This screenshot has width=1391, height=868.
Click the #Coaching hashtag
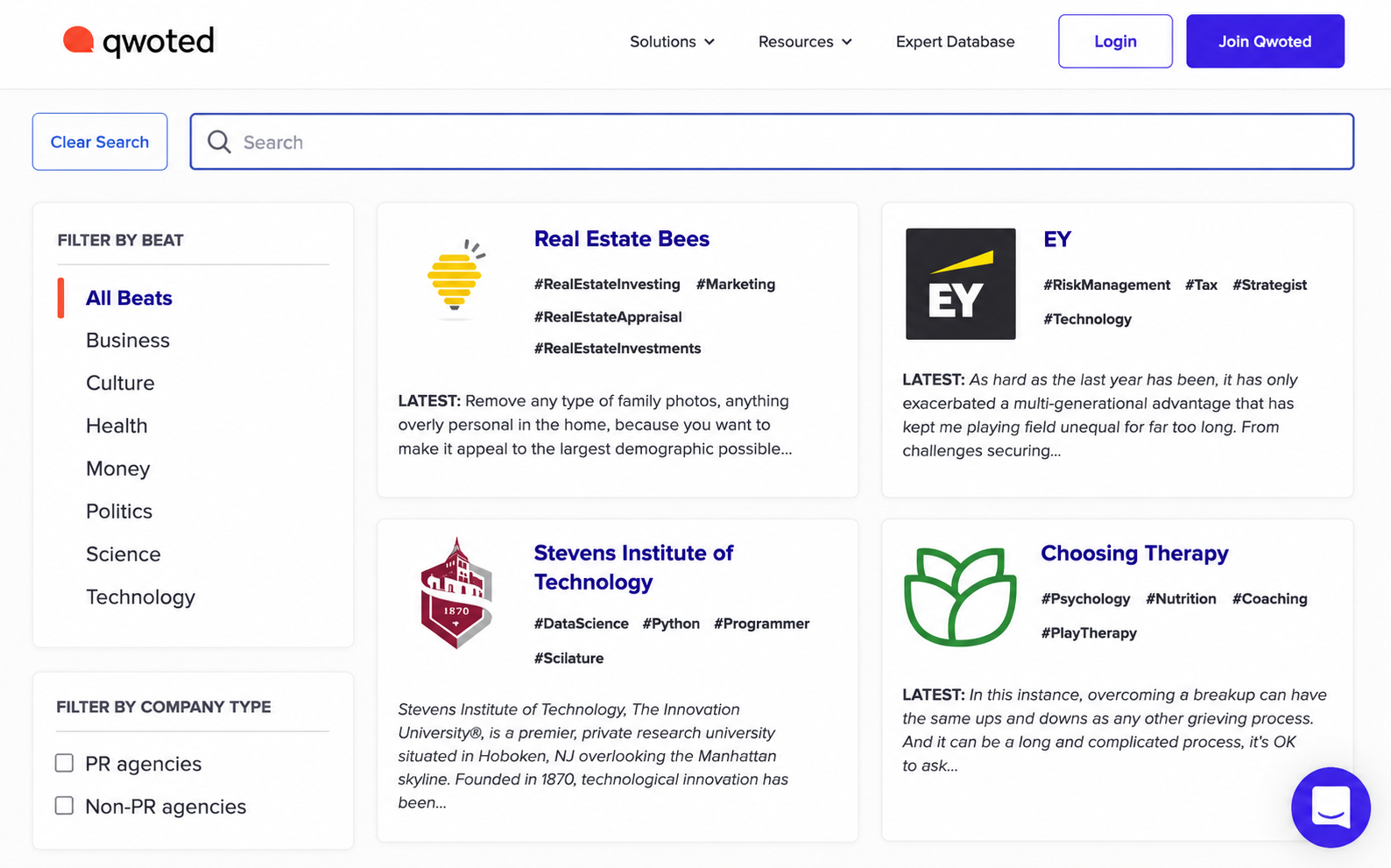click(x=1269, y=599)
